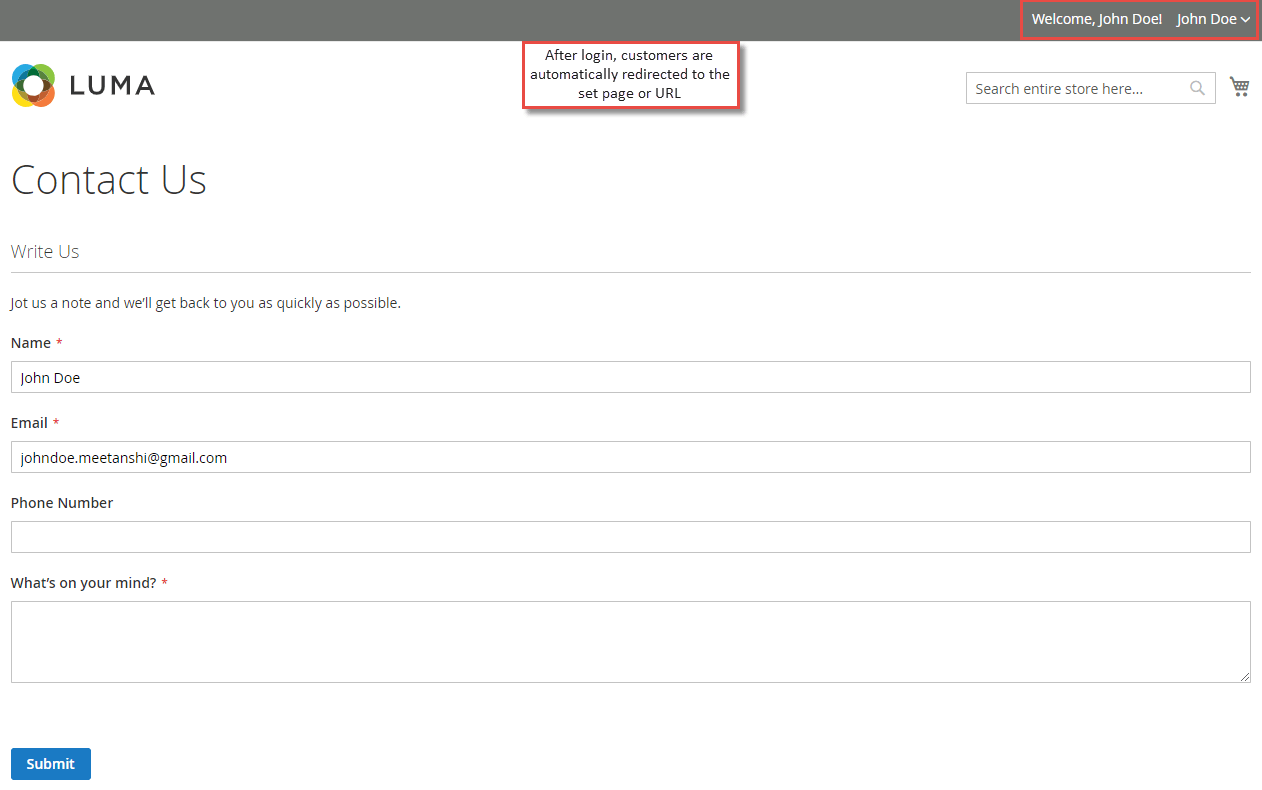Click the Jot us a note message
The height and width of the screenshot is (790, 1262).
[205, 302]
